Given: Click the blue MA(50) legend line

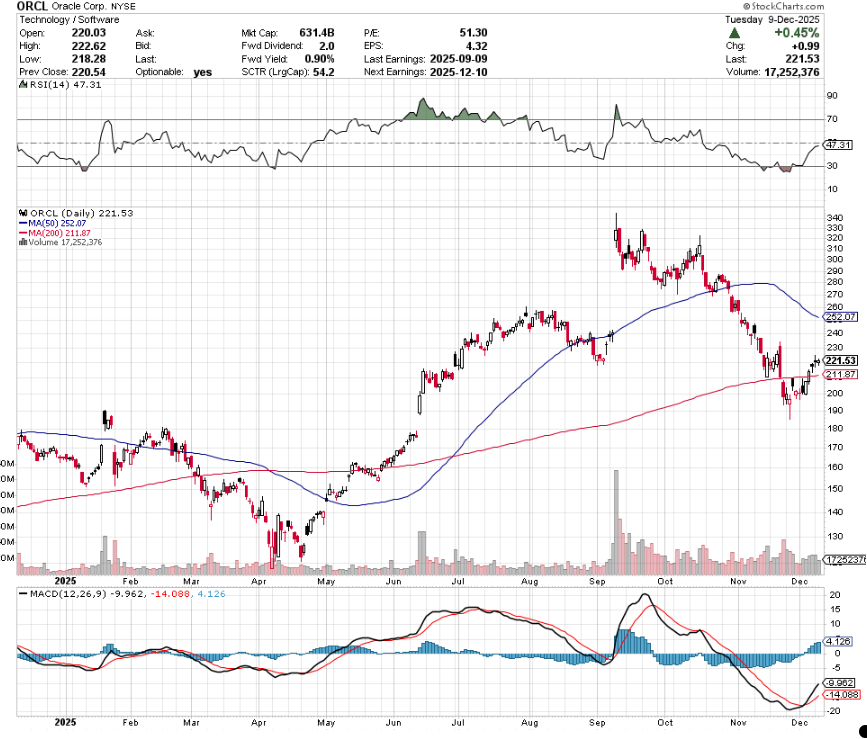Looking at the screenshot, I should point(24,223).
